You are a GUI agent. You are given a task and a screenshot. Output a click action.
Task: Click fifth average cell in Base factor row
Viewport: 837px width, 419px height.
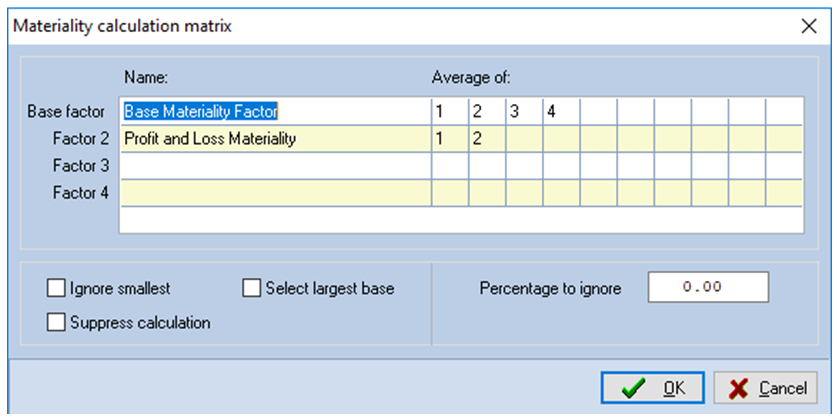598,112
